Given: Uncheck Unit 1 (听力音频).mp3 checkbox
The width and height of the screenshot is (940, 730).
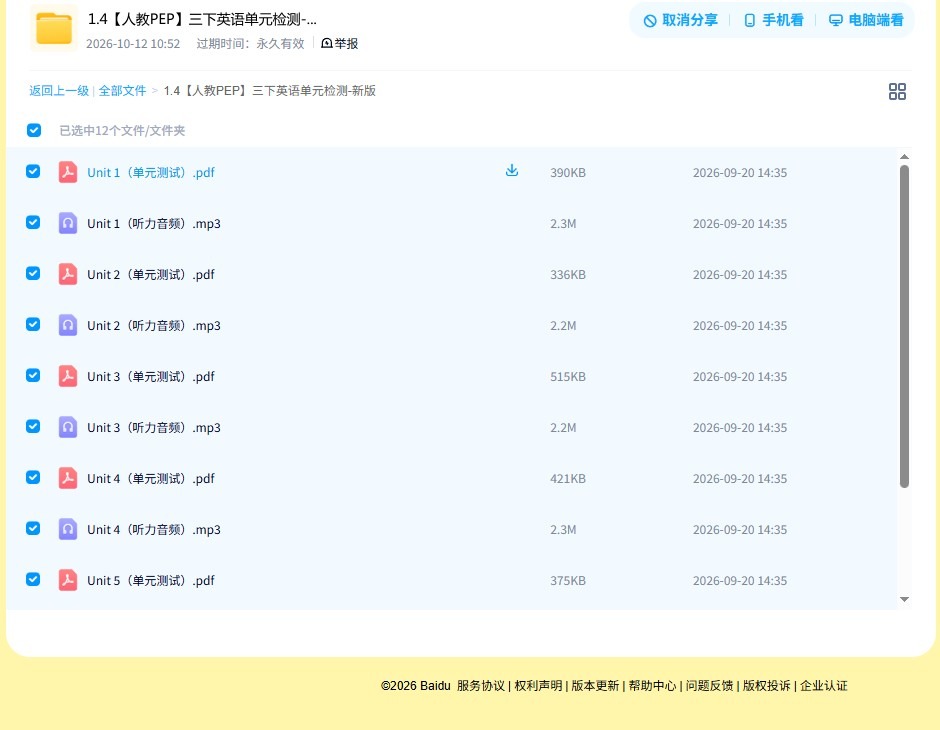Looking at the screenshot, I should [x=33, y=222].
